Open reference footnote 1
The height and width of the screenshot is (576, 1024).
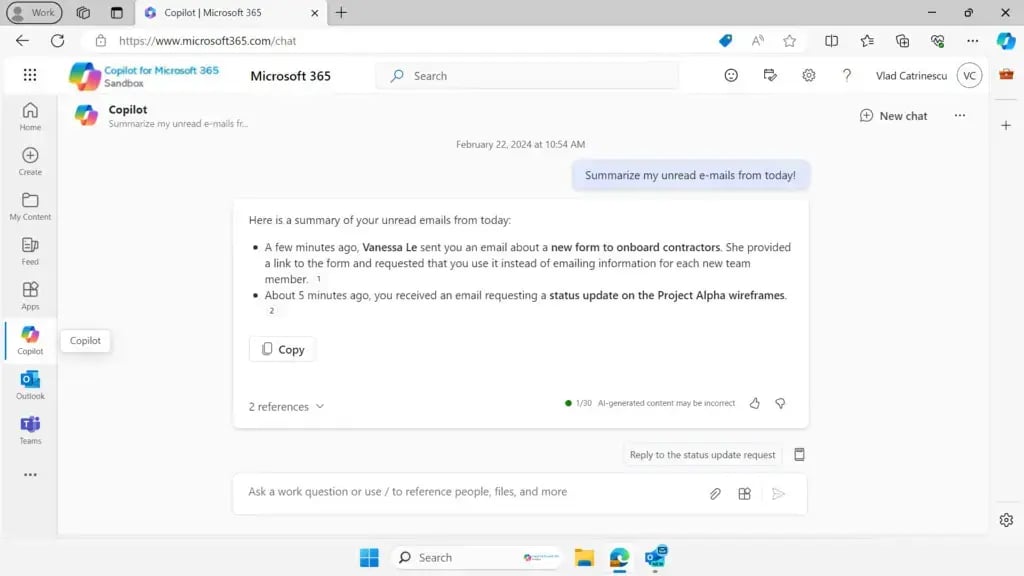click(x=319, y=279)
